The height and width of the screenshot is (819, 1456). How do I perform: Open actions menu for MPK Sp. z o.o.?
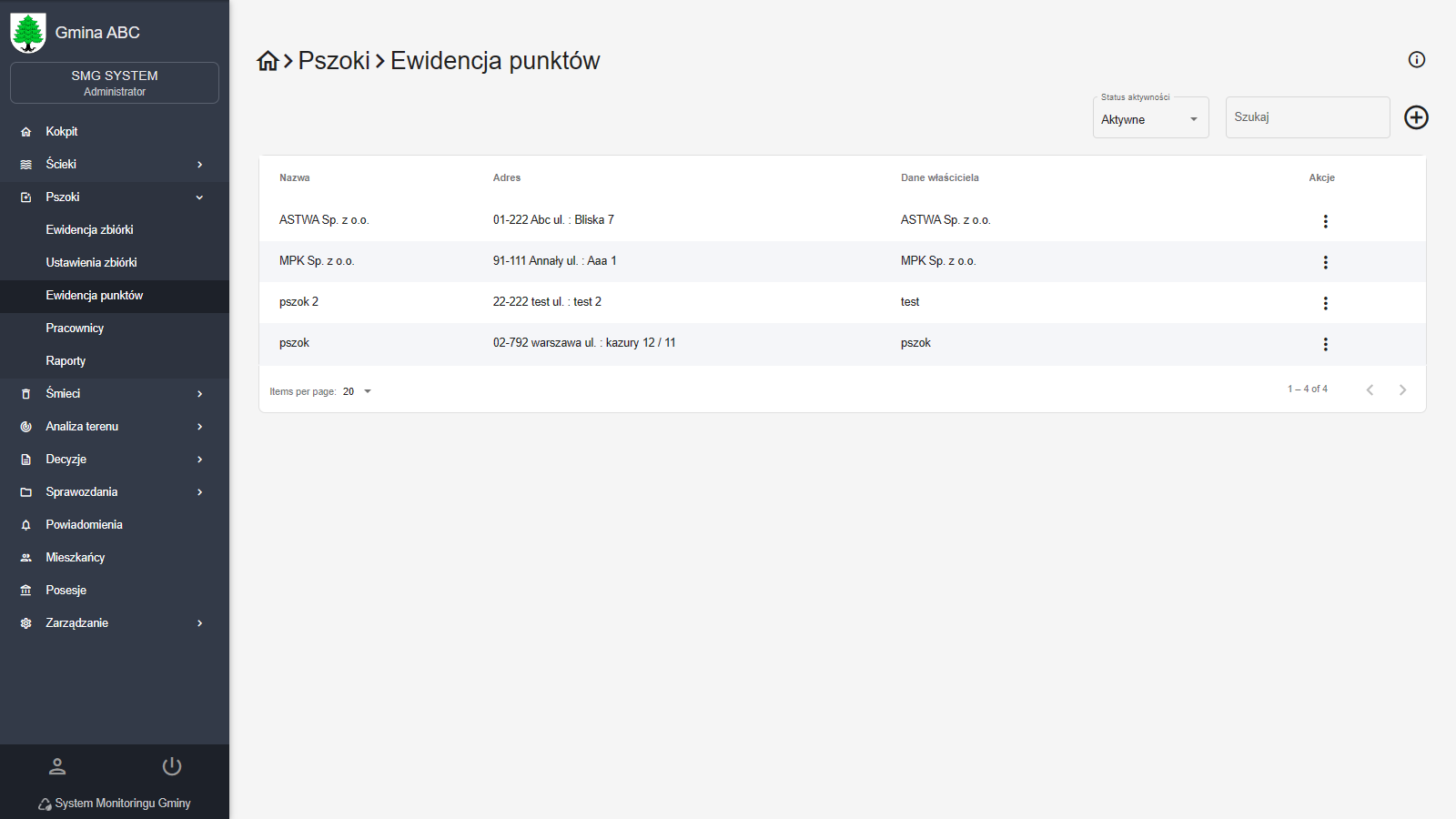pyautogui.click(x=1325, y=262)
